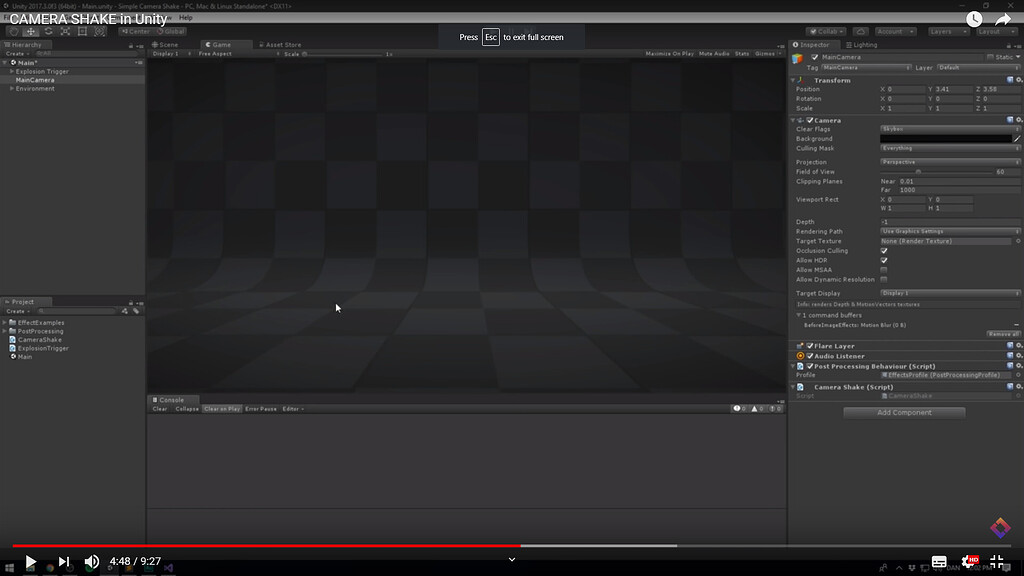
Task: Open the Camera component's gear settings icon
Action: point(1017,120)
